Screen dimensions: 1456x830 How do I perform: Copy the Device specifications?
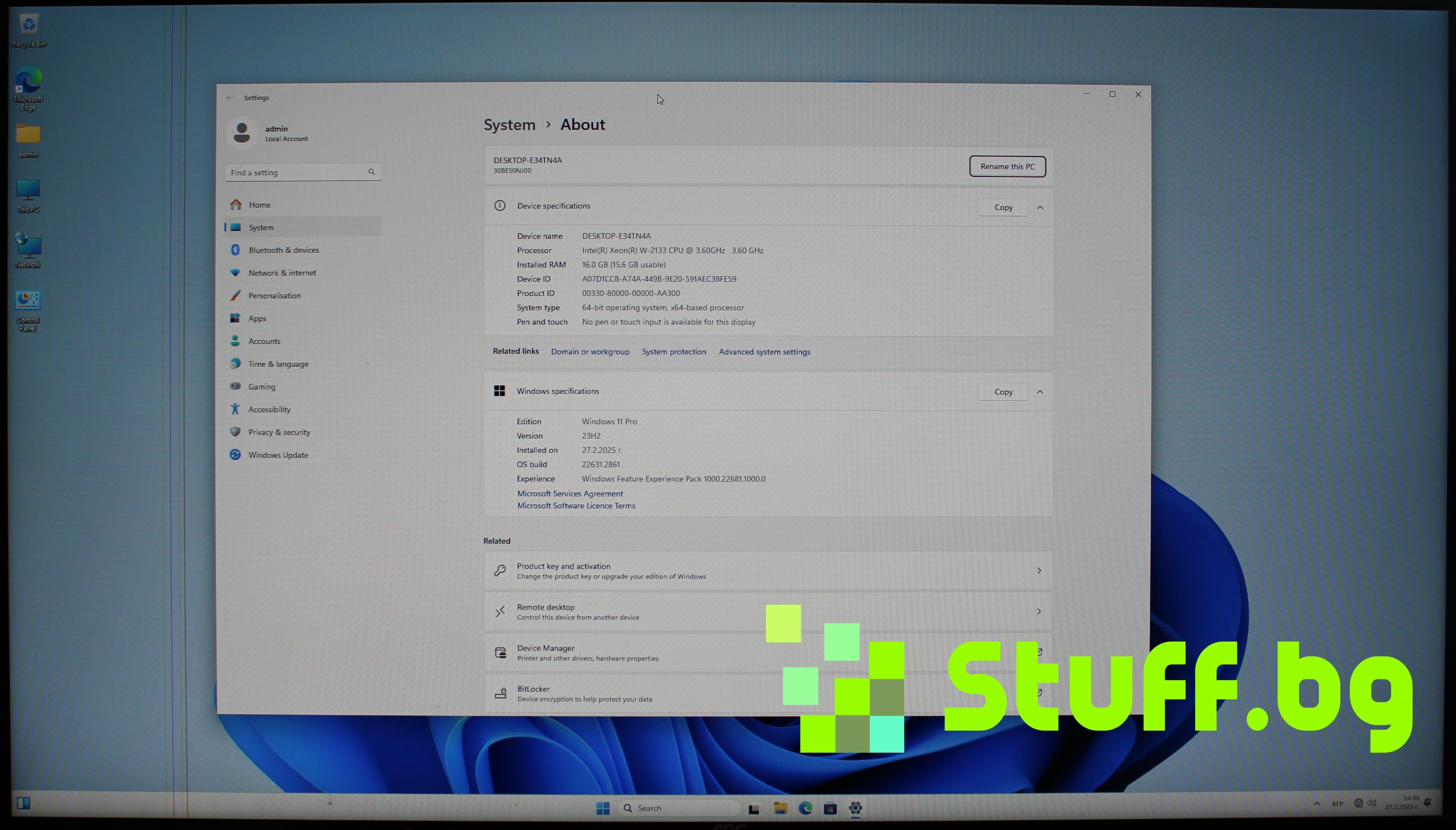click(x=1003, y=208)
